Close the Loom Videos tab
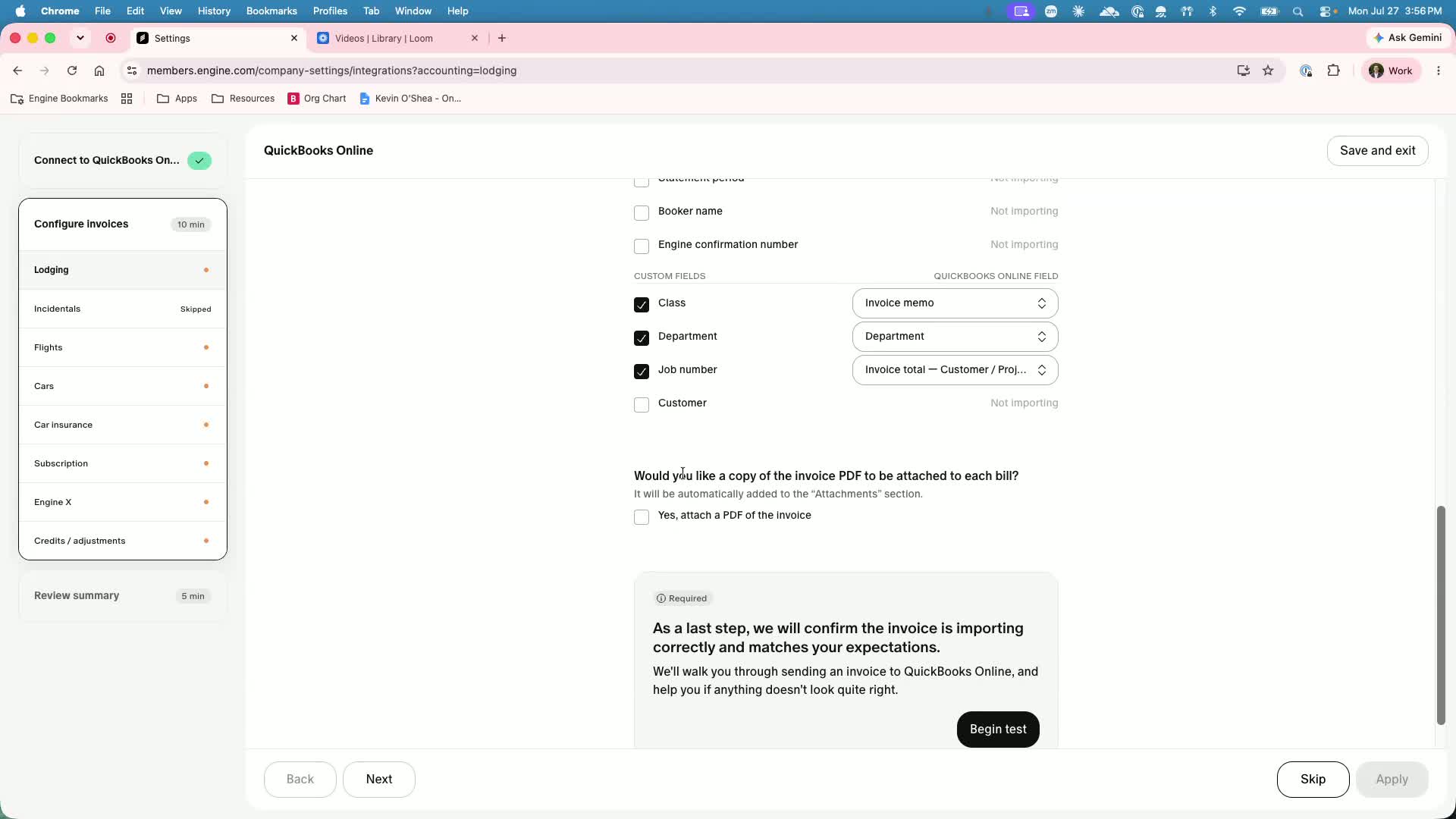Image resolution: width=1456 pixels, height=819 pixels. click(x=475, y=38)
